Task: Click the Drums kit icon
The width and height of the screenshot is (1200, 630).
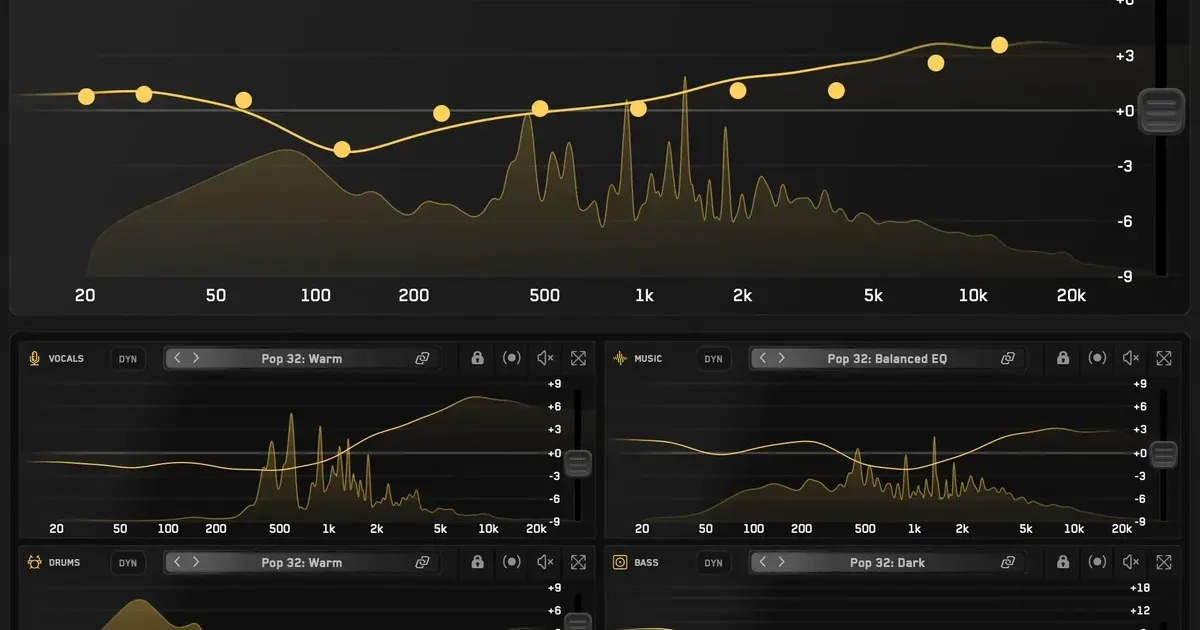Action: click(35, 562)
